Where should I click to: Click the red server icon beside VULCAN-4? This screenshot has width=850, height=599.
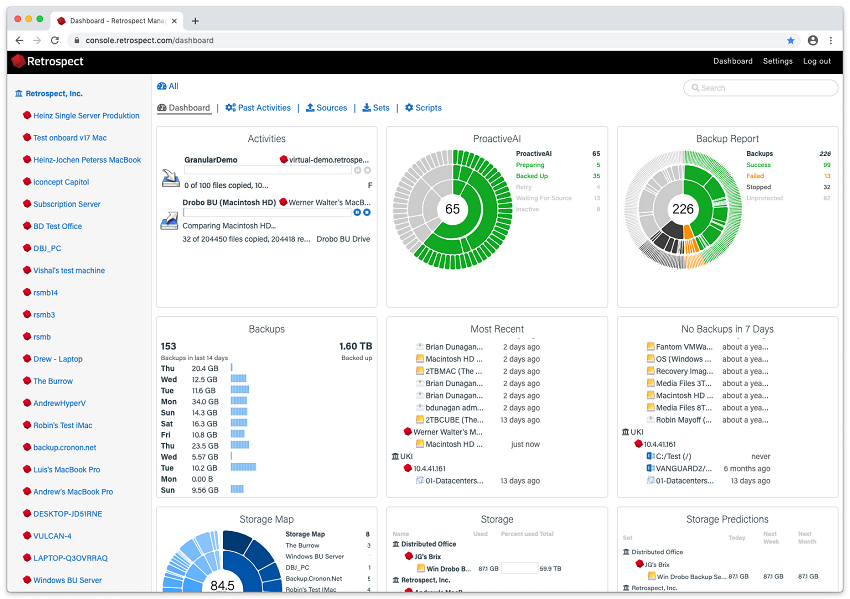coord(27,536)
